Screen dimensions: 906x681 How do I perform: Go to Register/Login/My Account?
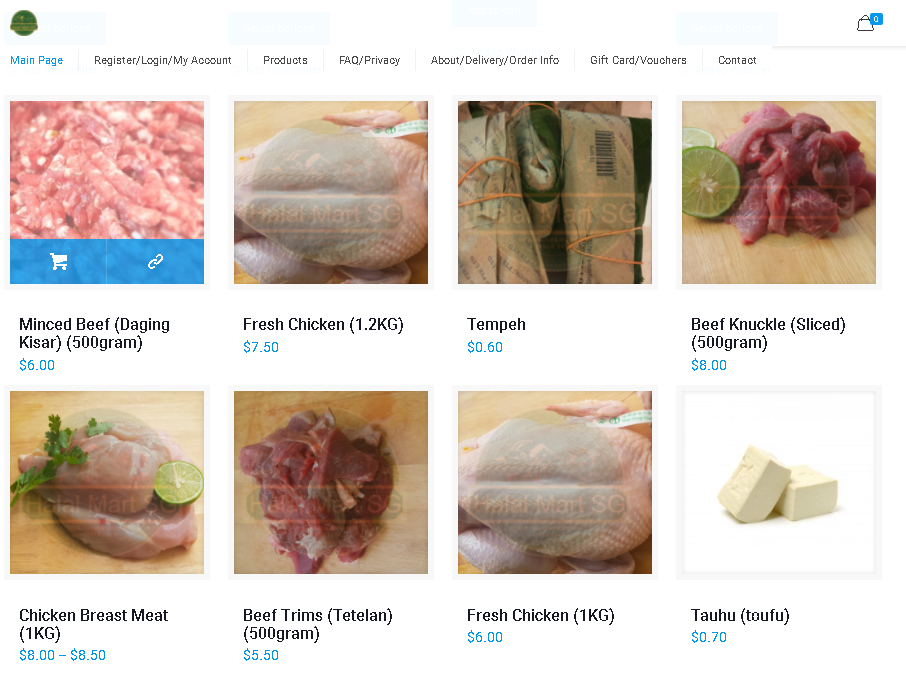click(163, 60)
